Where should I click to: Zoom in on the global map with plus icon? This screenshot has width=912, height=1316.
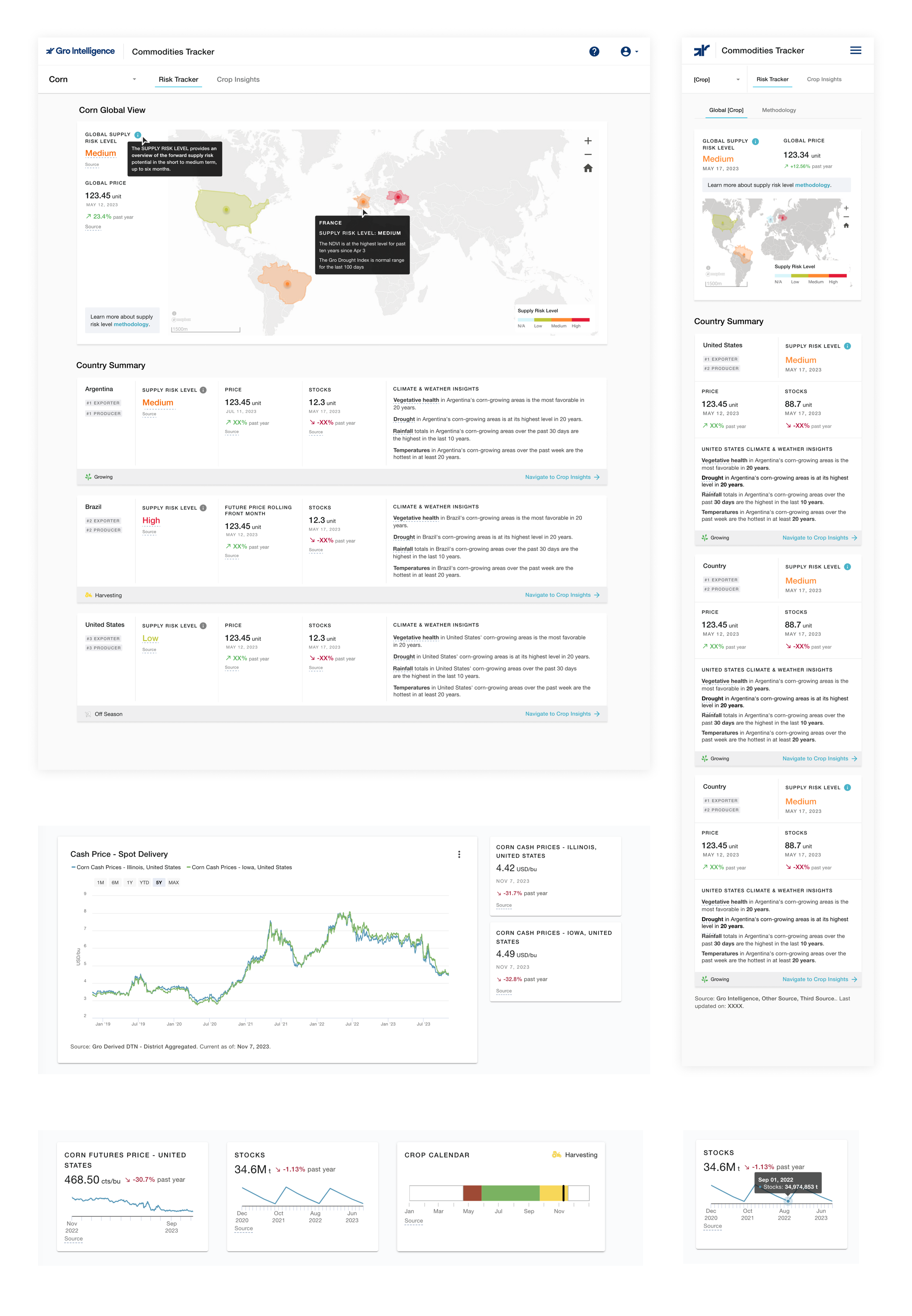click(587, 140)
